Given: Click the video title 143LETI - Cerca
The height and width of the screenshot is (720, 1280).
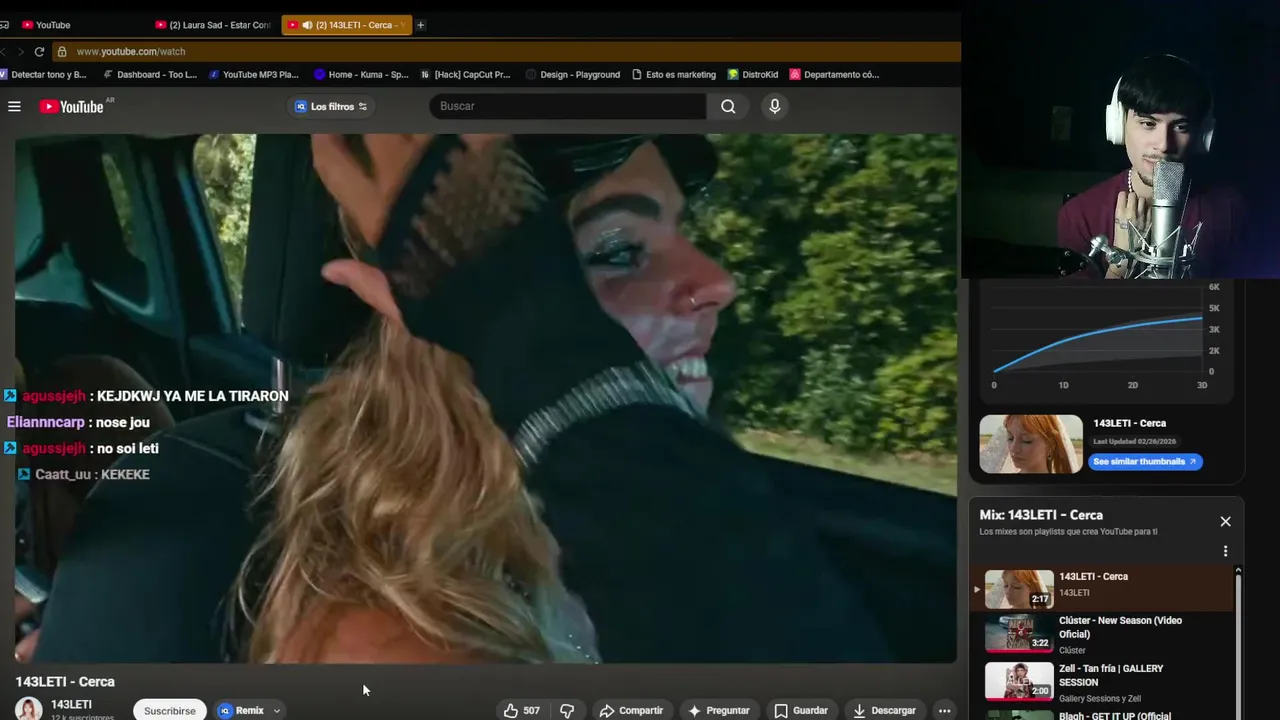Looking at the screenshot, I should (x=65, y=681).
